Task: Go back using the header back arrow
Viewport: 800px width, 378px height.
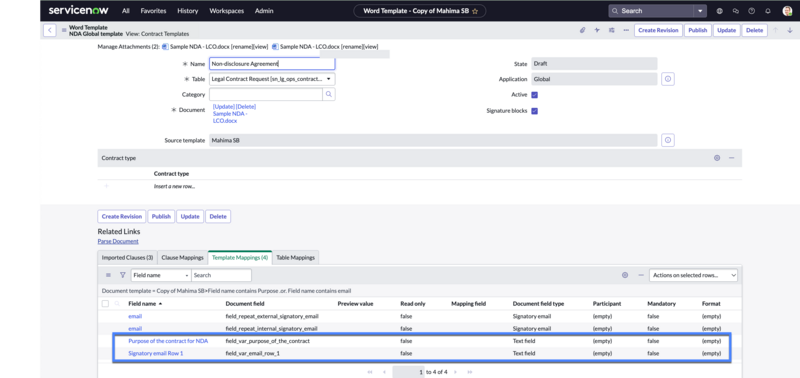Action: (x=49, y=31)
